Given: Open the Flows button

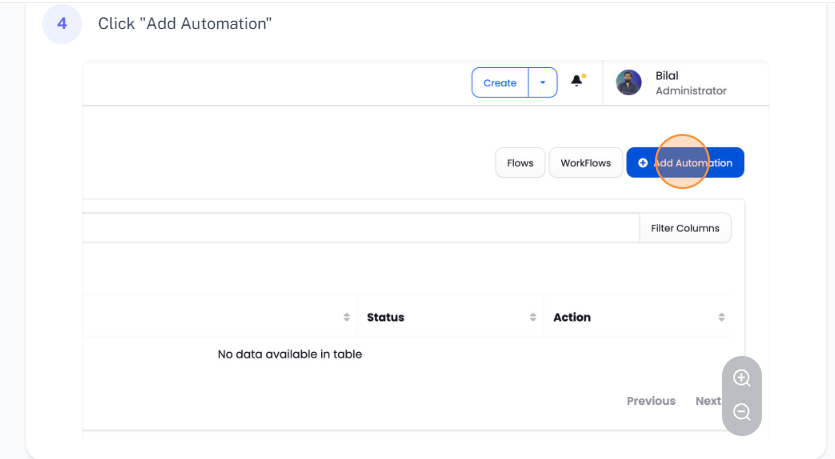Looking at the screenshot, I should 520,163.
